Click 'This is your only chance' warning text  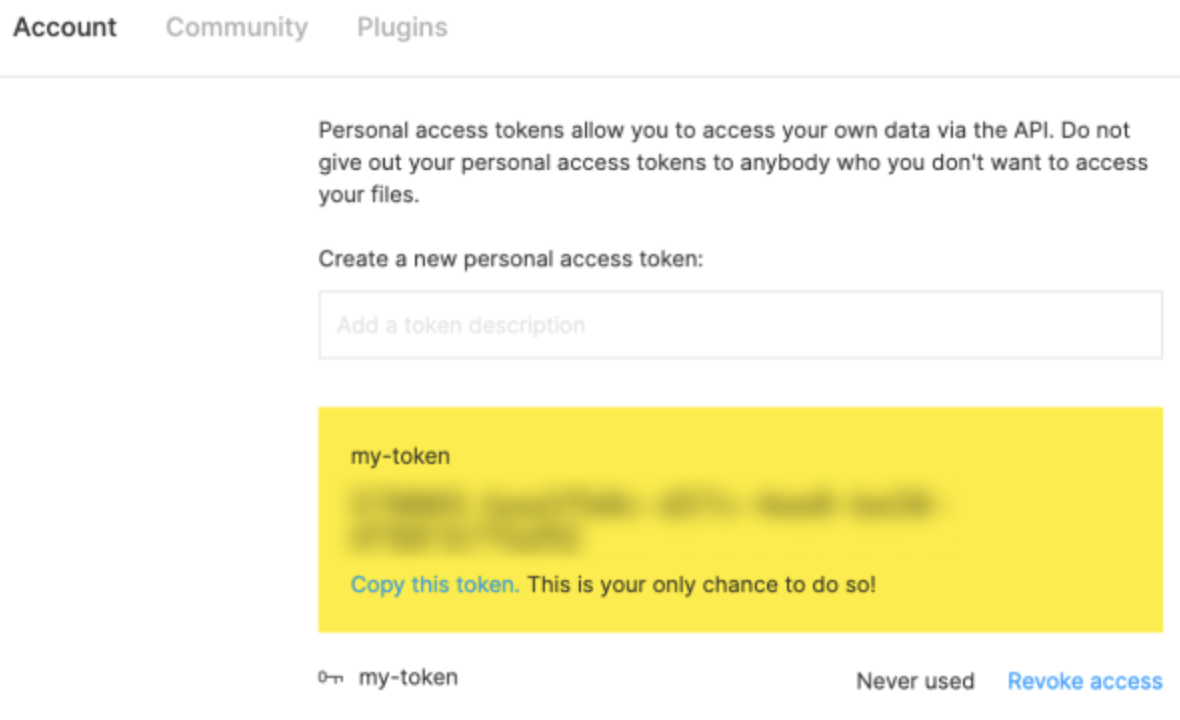[x=701, y=585]
